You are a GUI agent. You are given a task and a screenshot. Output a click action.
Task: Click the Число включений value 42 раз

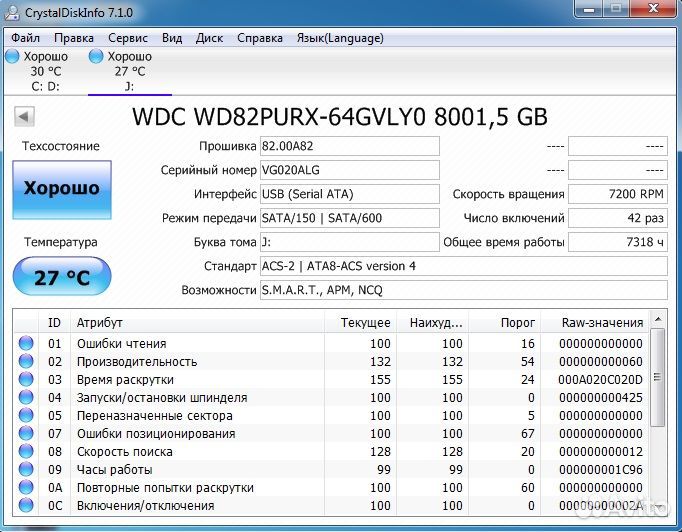click(x=618, y=217)
